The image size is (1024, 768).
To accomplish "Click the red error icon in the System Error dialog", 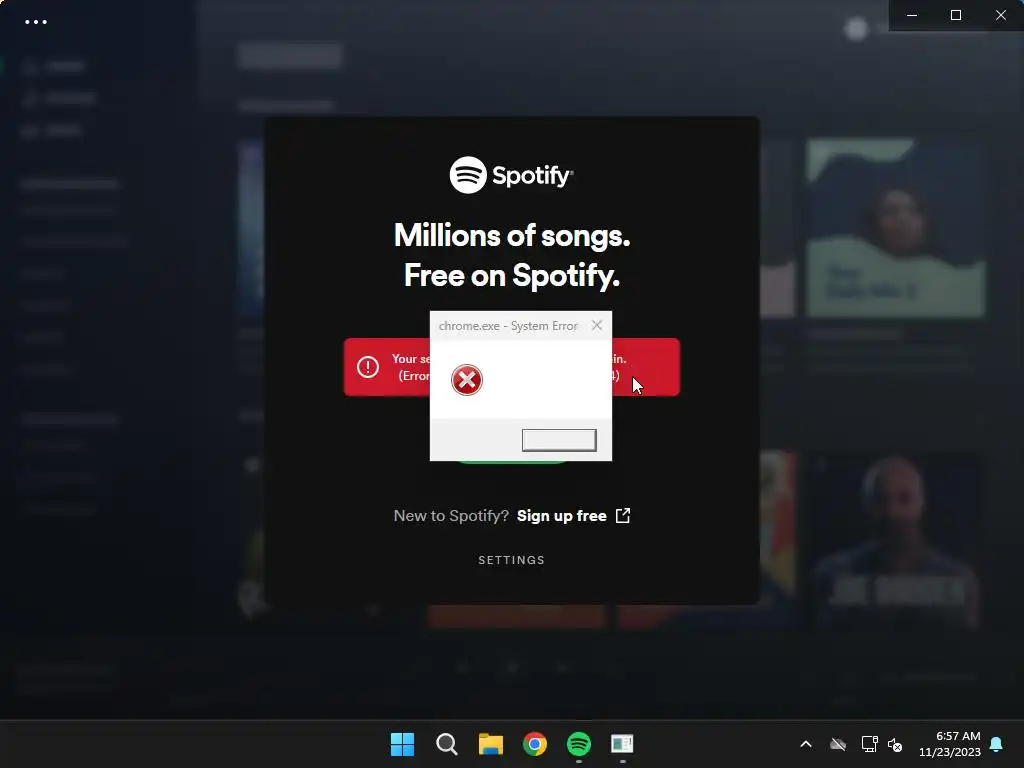I will [467, 380].
